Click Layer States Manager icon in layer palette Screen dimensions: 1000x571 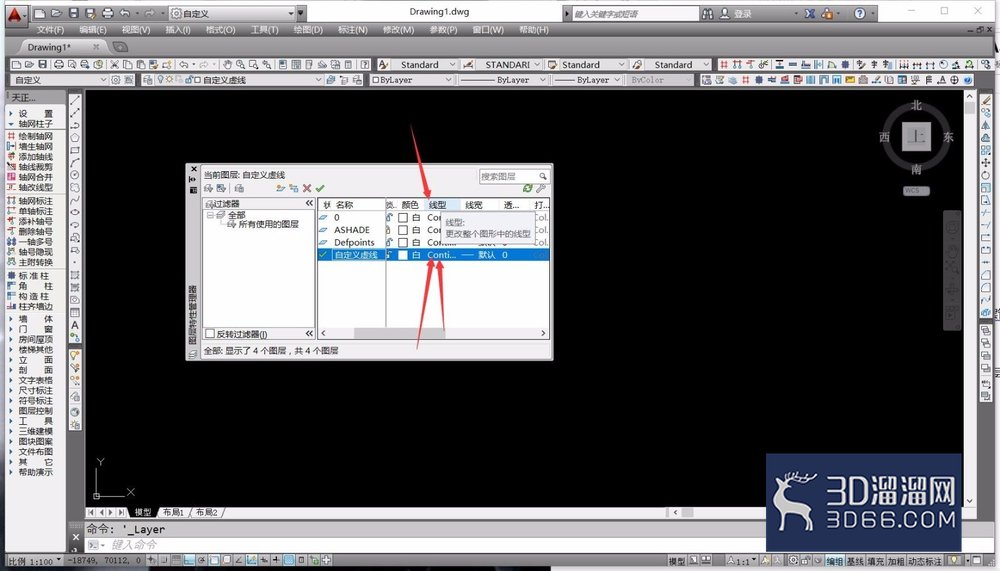[239, 188]
